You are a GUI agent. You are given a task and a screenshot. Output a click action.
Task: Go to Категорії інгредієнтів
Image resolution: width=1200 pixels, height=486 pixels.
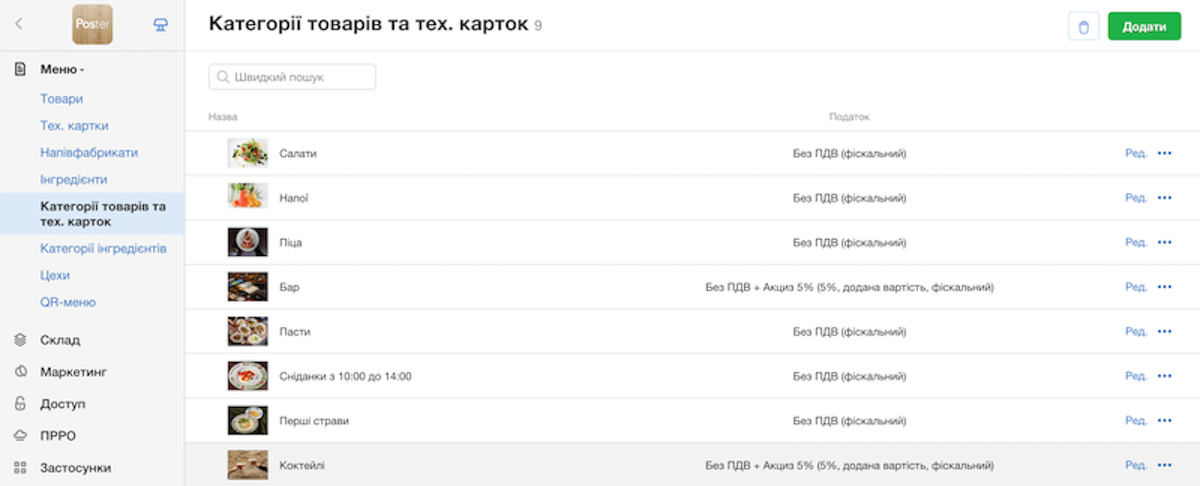click(x=103, y=248)
